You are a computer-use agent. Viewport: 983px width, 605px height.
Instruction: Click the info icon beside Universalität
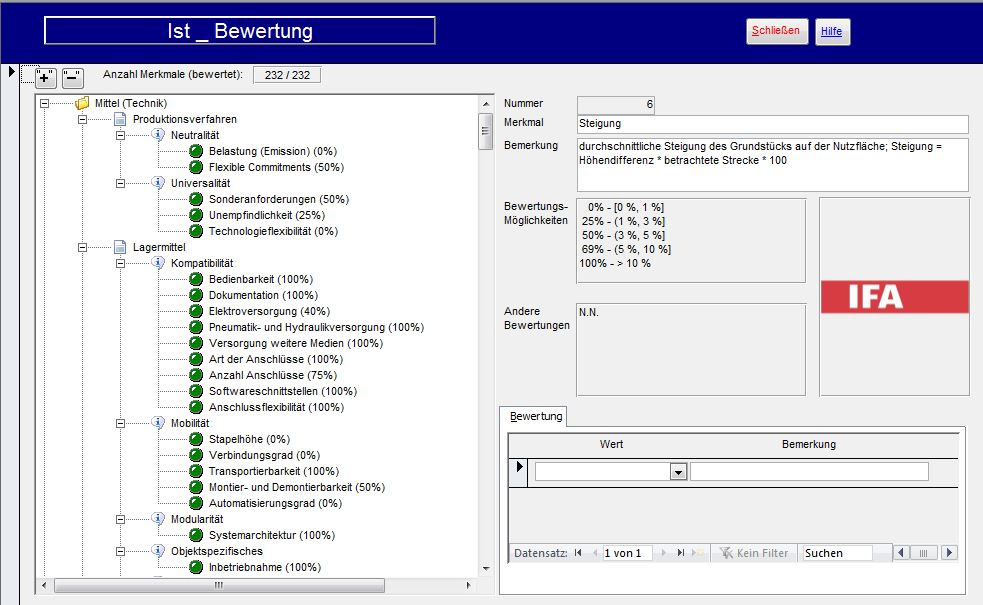158,183
